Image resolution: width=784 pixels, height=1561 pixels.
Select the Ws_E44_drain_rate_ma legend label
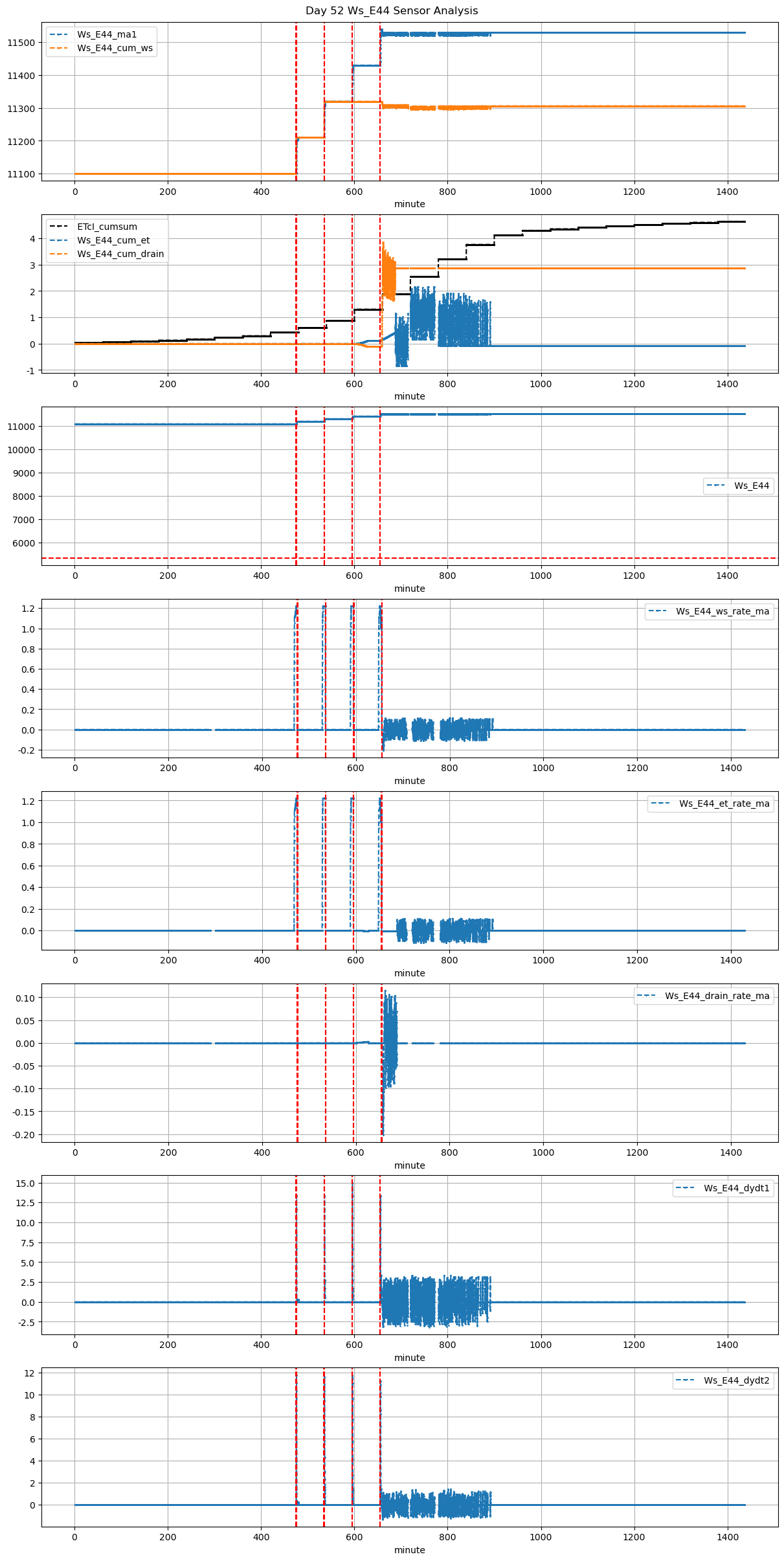click(x=717, y=996)
